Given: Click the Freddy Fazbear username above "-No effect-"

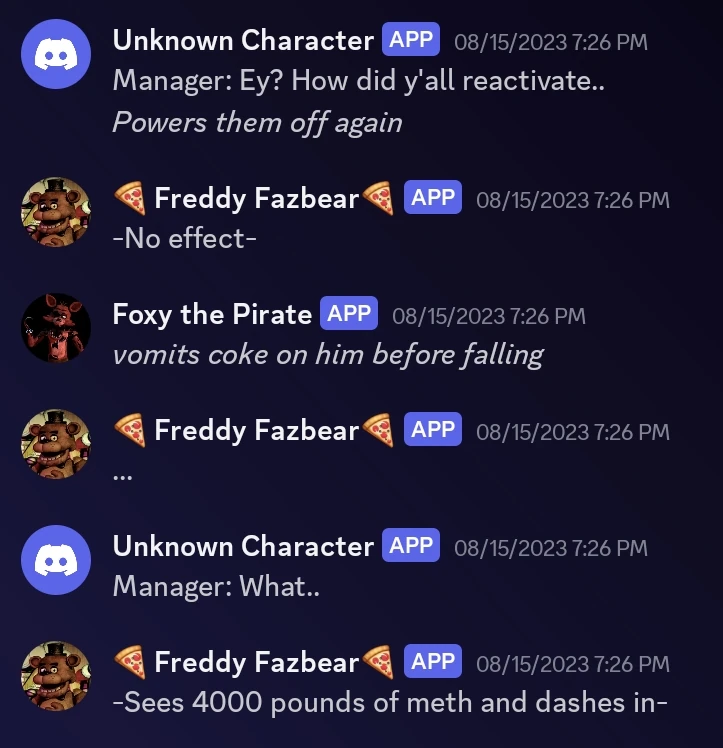Looking at the screenshot, I should (x=256, y=199).
